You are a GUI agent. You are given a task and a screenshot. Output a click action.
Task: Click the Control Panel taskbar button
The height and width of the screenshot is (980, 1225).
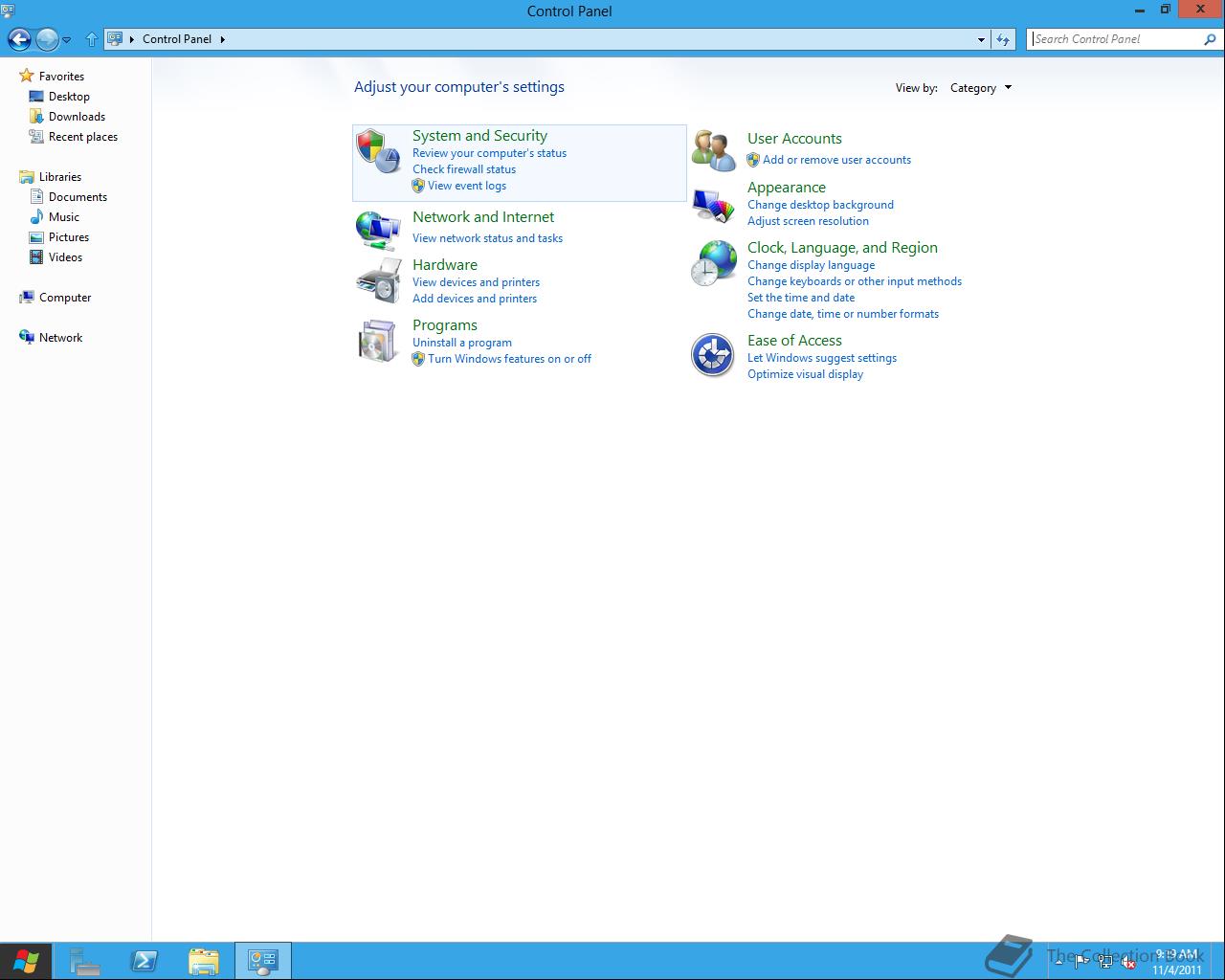(x=262, y=961)
